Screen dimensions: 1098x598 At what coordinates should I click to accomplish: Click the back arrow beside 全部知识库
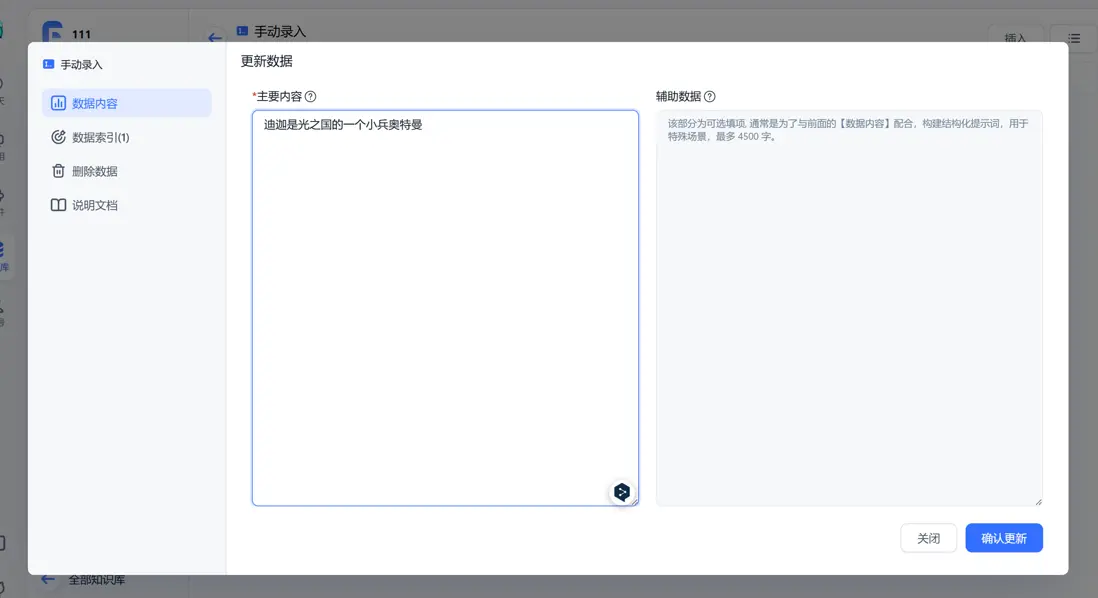tap(48, 580)
